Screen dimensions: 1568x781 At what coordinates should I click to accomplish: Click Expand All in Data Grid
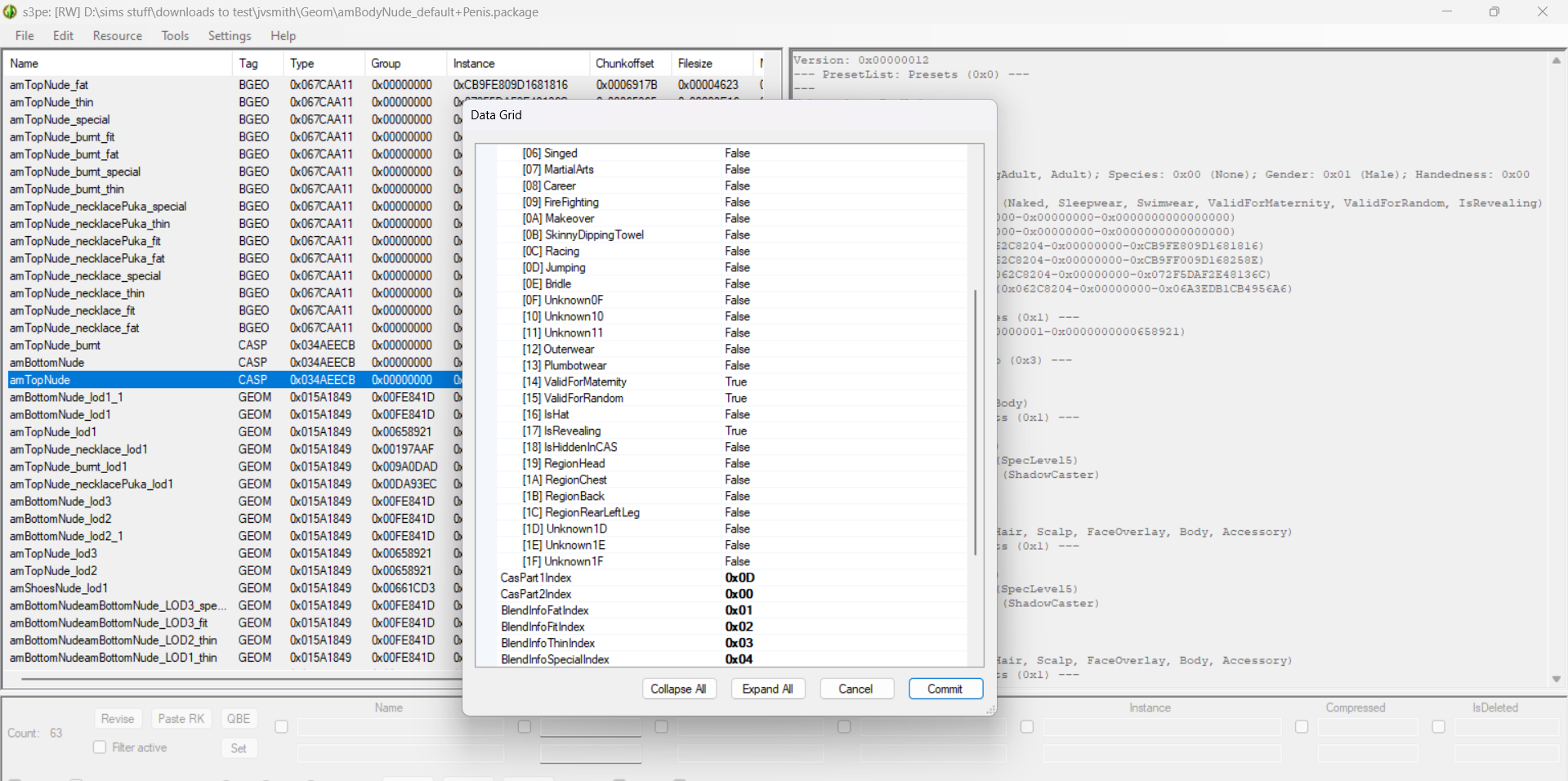click(x=767, y=689)
